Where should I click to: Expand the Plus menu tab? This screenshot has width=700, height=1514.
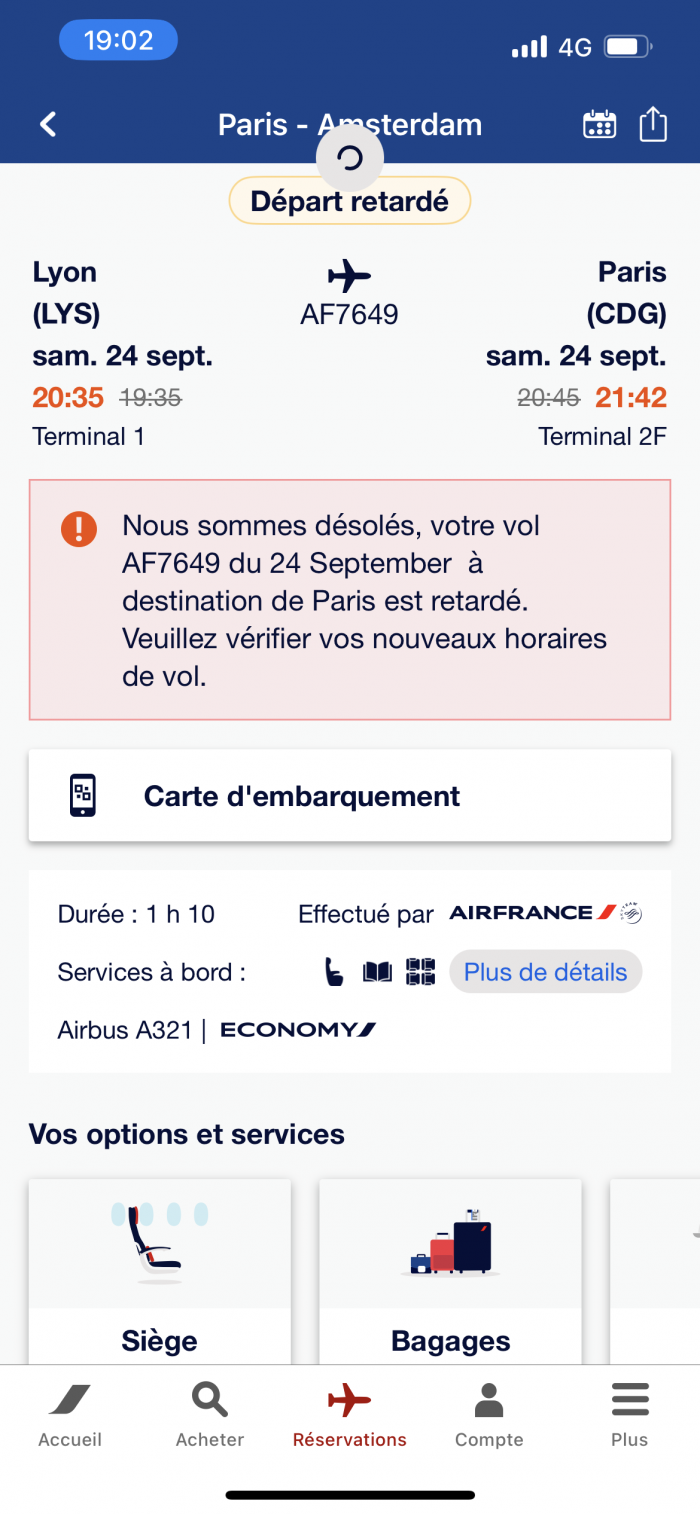pos(630,1415)
